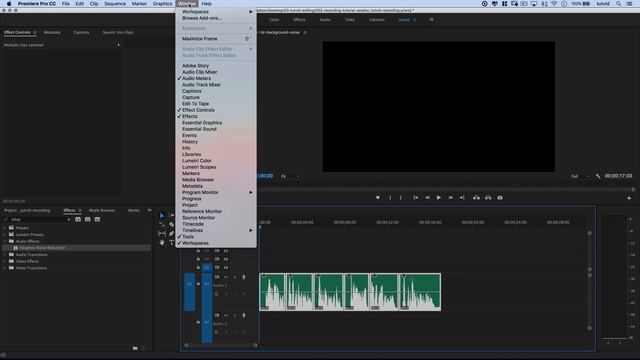The width and height of the screenshot is (640, 360).
Task: Filter effects by YUV icon
Action: click(x=97, y=219)
